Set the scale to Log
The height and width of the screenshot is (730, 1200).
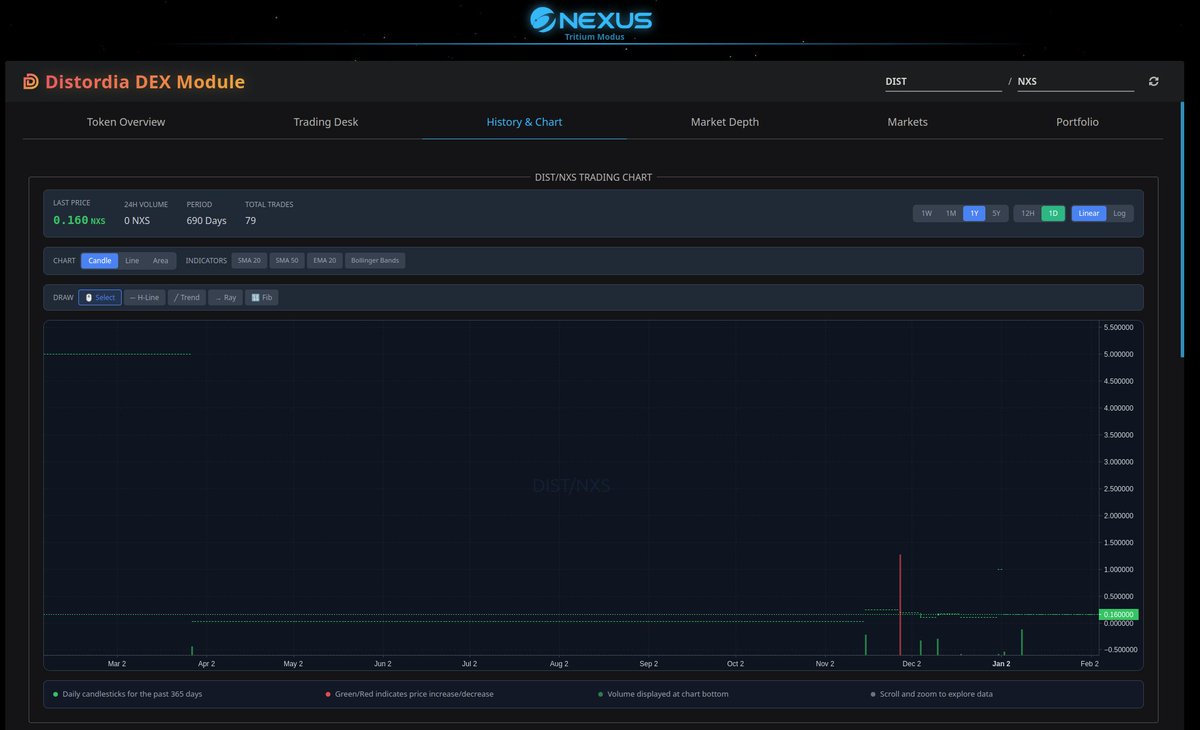1119,213
